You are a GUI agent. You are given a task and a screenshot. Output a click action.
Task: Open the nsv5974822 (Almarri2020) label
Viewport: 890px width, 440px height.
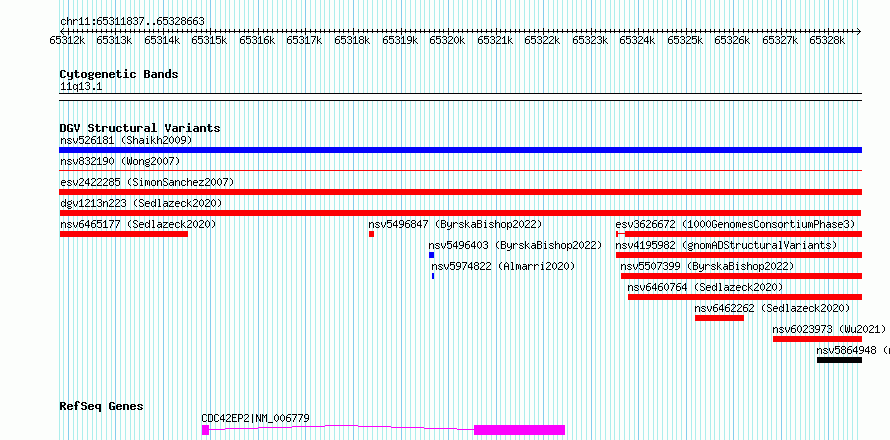coord(503,266)
